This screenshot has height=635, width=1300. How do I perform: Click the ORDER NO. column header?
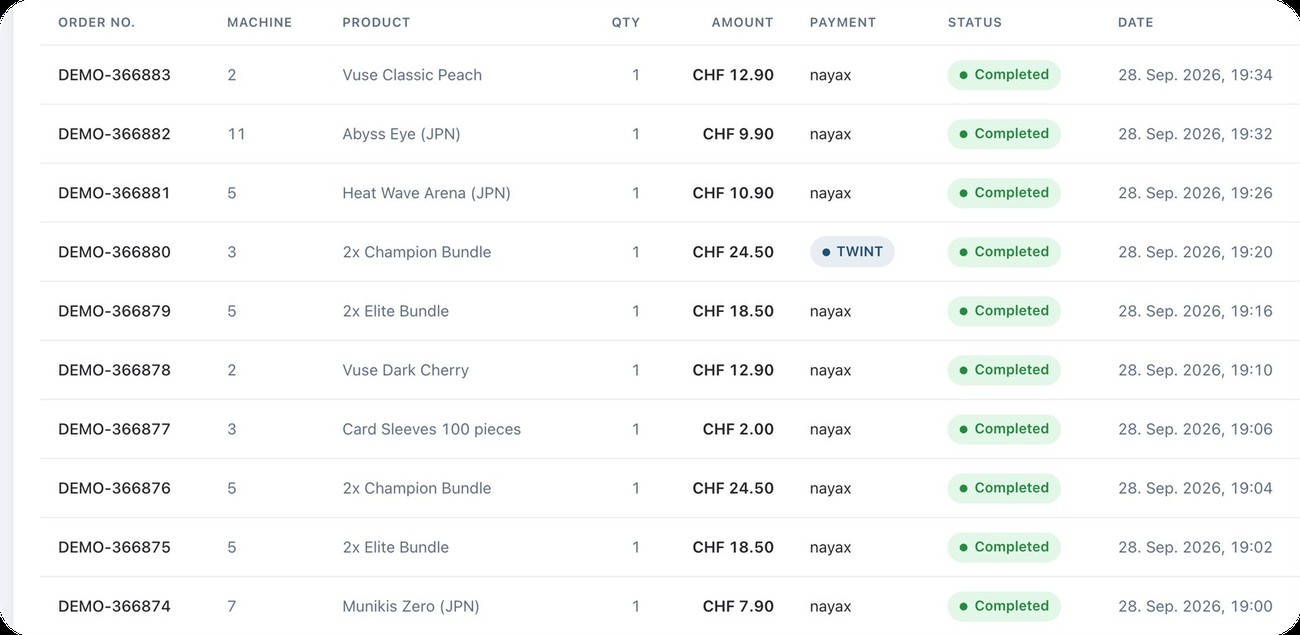click(97, 22)
